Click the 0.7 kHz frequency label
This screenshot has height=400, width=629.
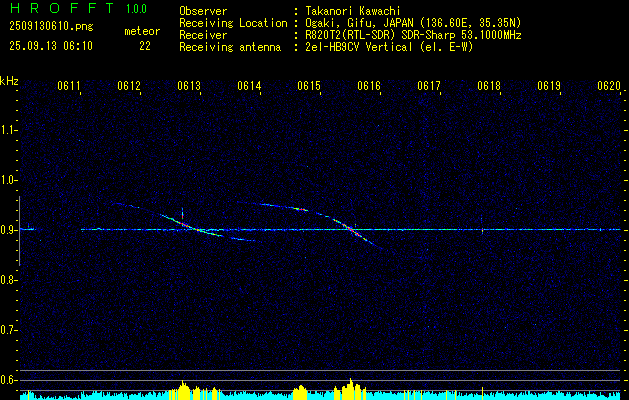8,330
